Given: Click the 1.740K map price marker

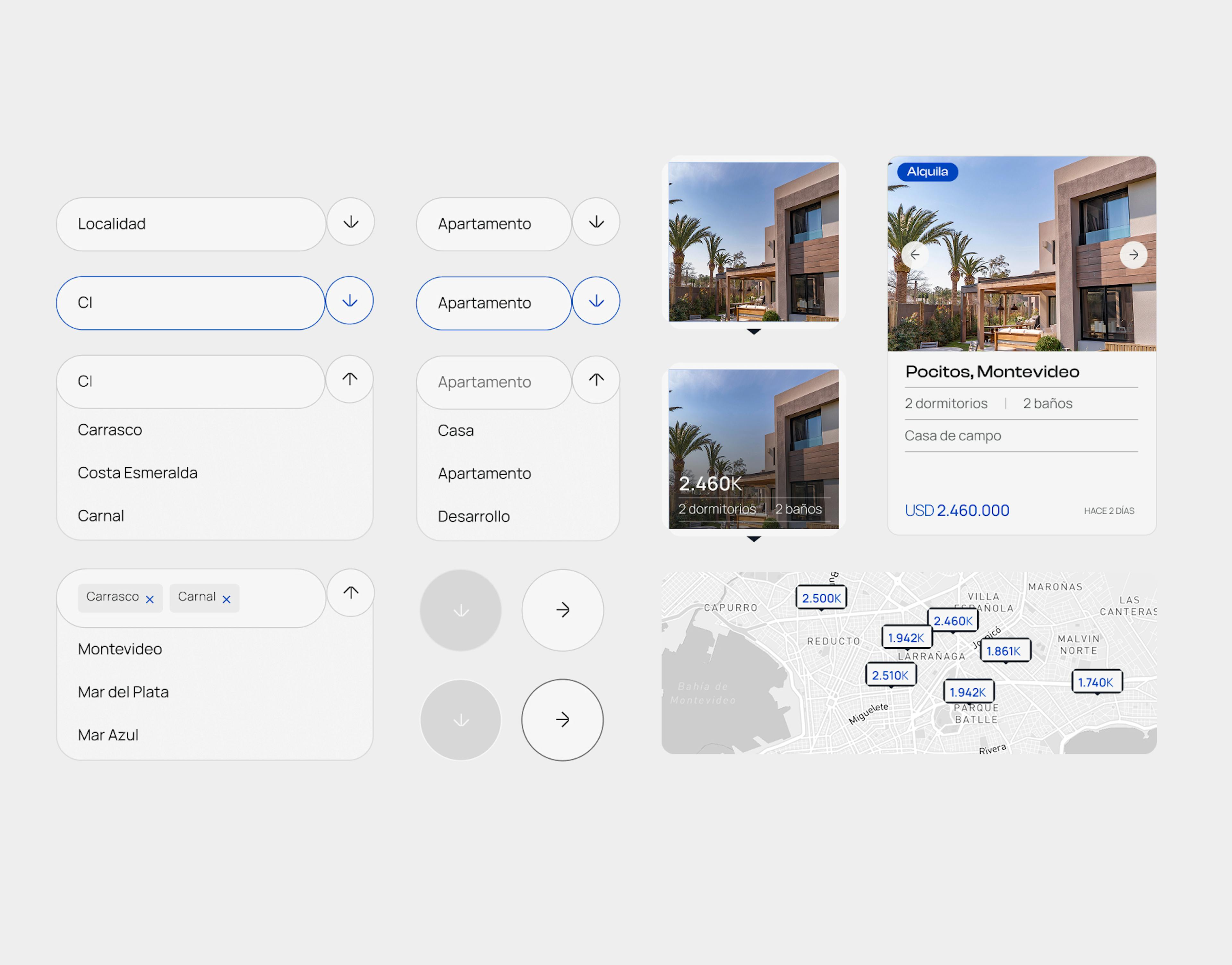Looking at the screenshot, I should point(1097,682).
